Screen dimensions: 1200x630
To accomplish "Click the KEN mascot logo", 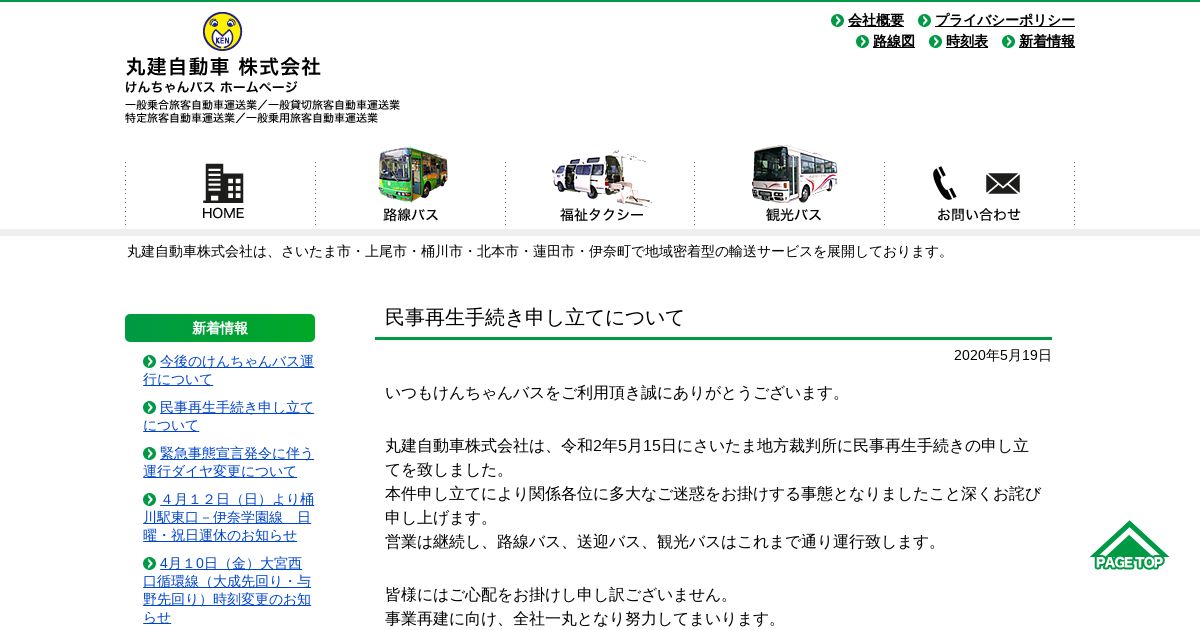I will (222, 32).
